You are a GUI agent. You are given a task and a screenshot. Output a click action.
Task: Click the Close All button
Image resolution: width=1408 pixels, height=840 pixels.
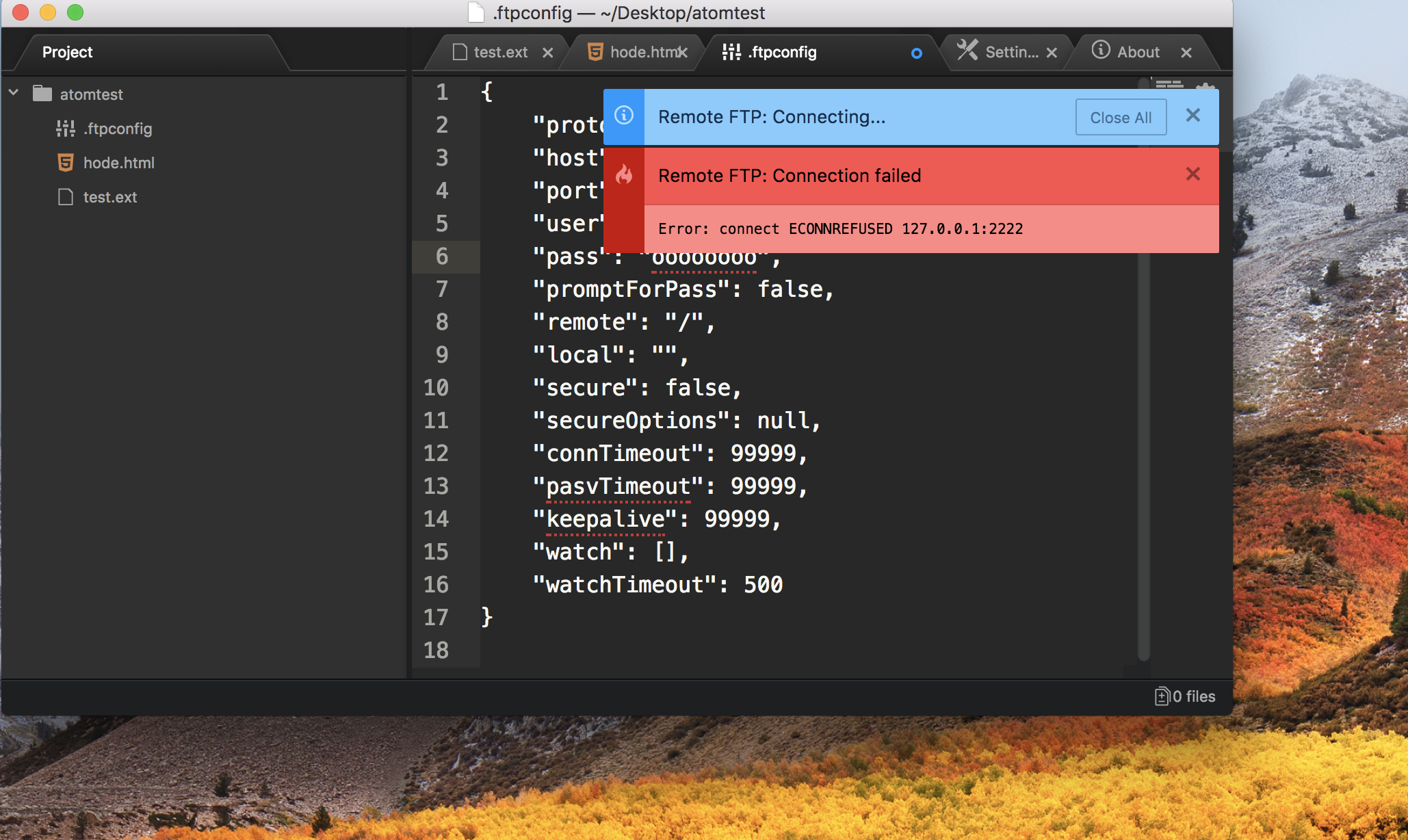tap(1120, 117)
